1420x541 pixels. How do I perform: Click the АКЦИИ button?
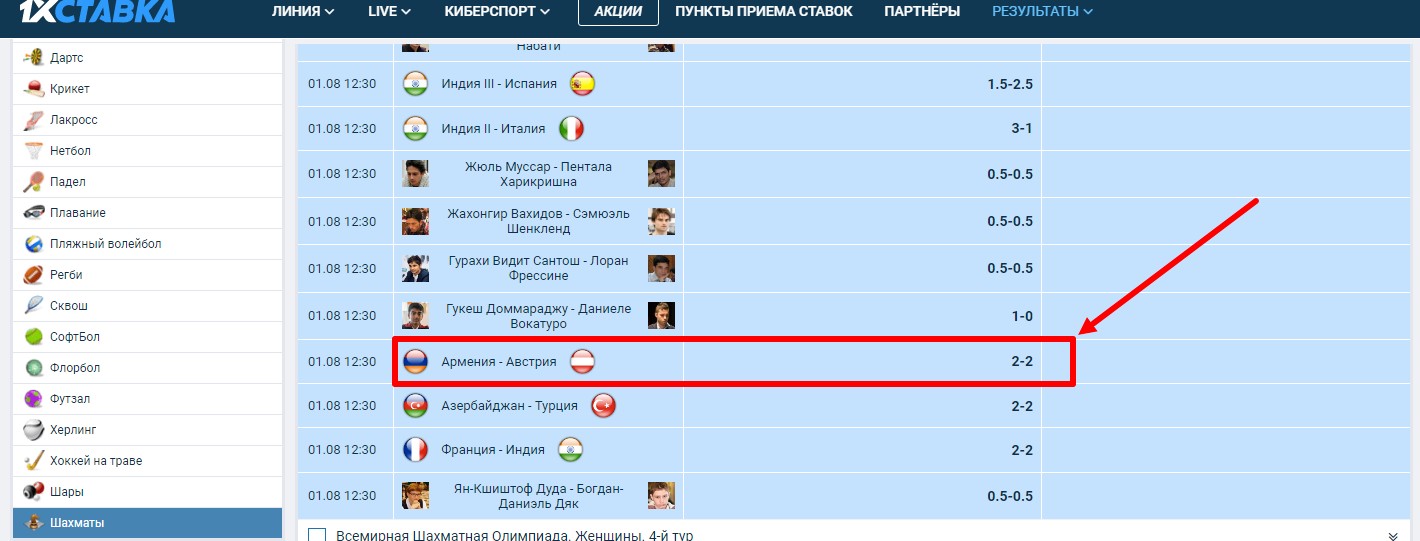(x=618, y=12)
